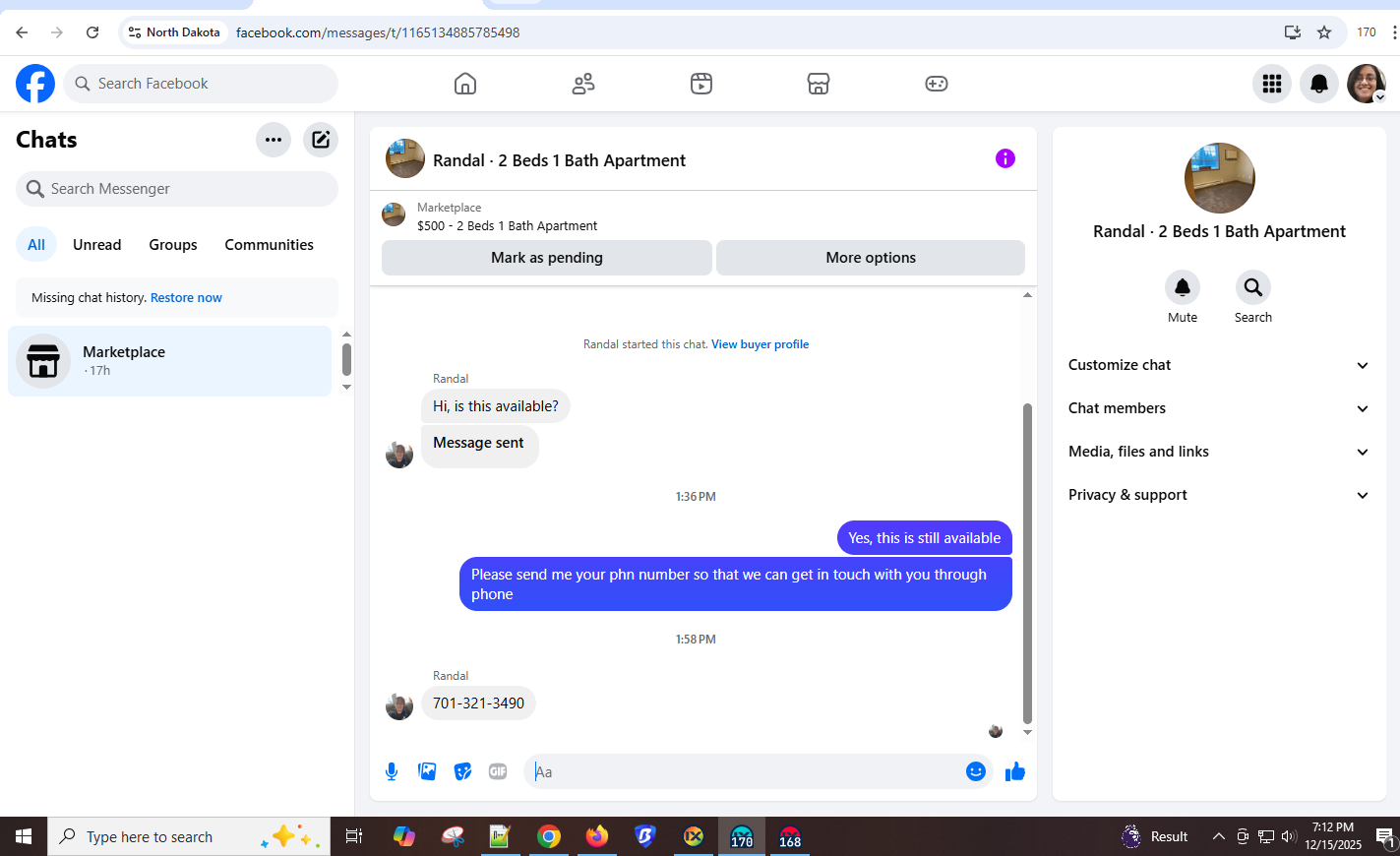Expand the Customize chat section
Image resolution: width=1400 pixels, height=856 pixels.
tap(1219, 365)
